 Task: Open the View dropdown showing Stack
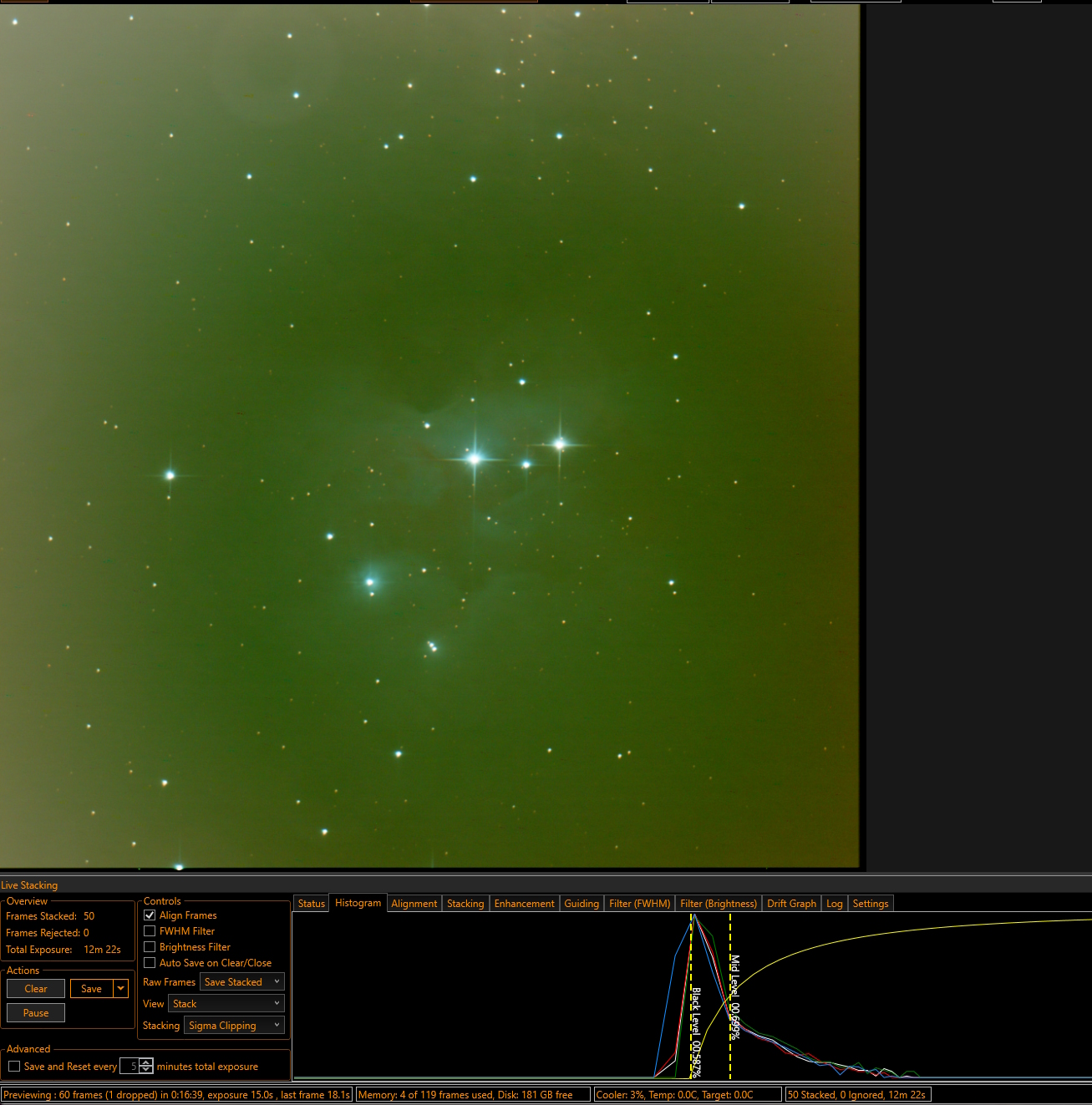[x=226, y=1004]
